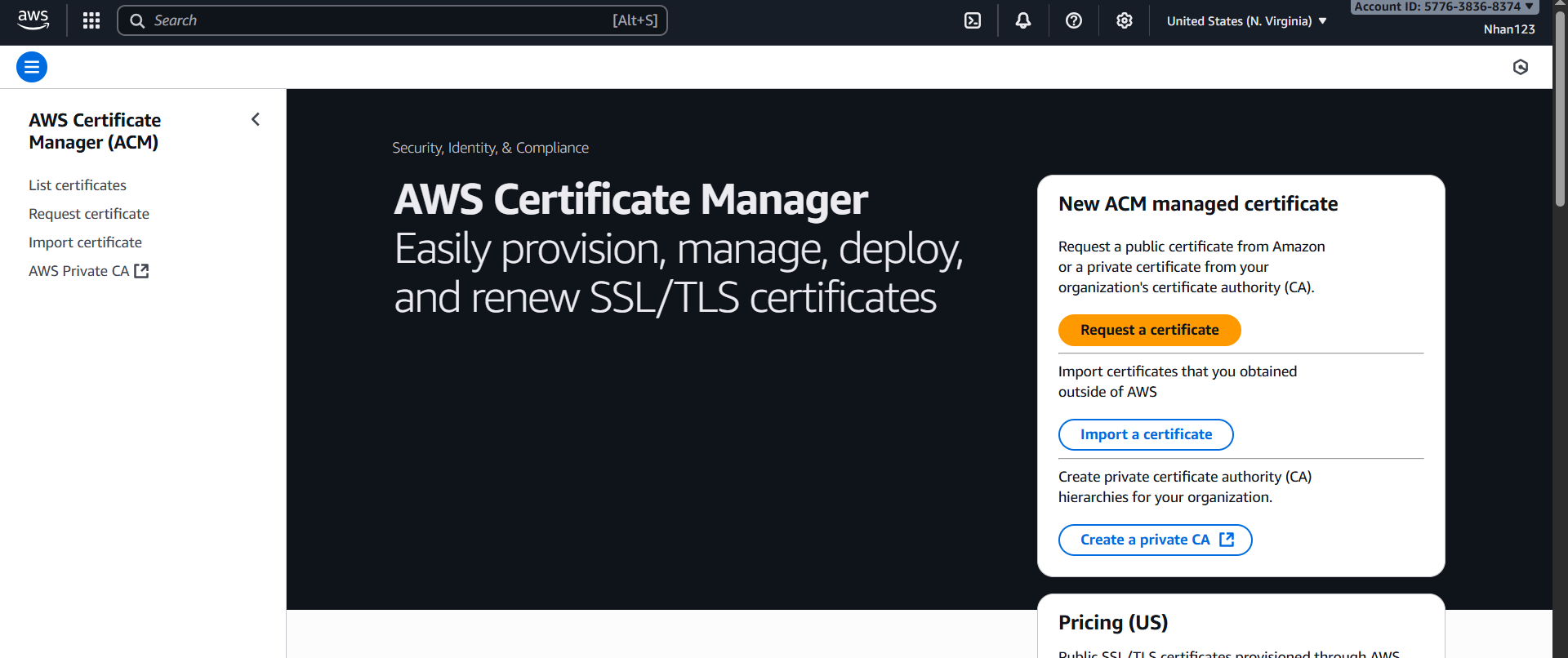The width and height of the screenshot is (1568, 658).
Task: Click the Pricing (US) heading
Action: coord(1113,623)
